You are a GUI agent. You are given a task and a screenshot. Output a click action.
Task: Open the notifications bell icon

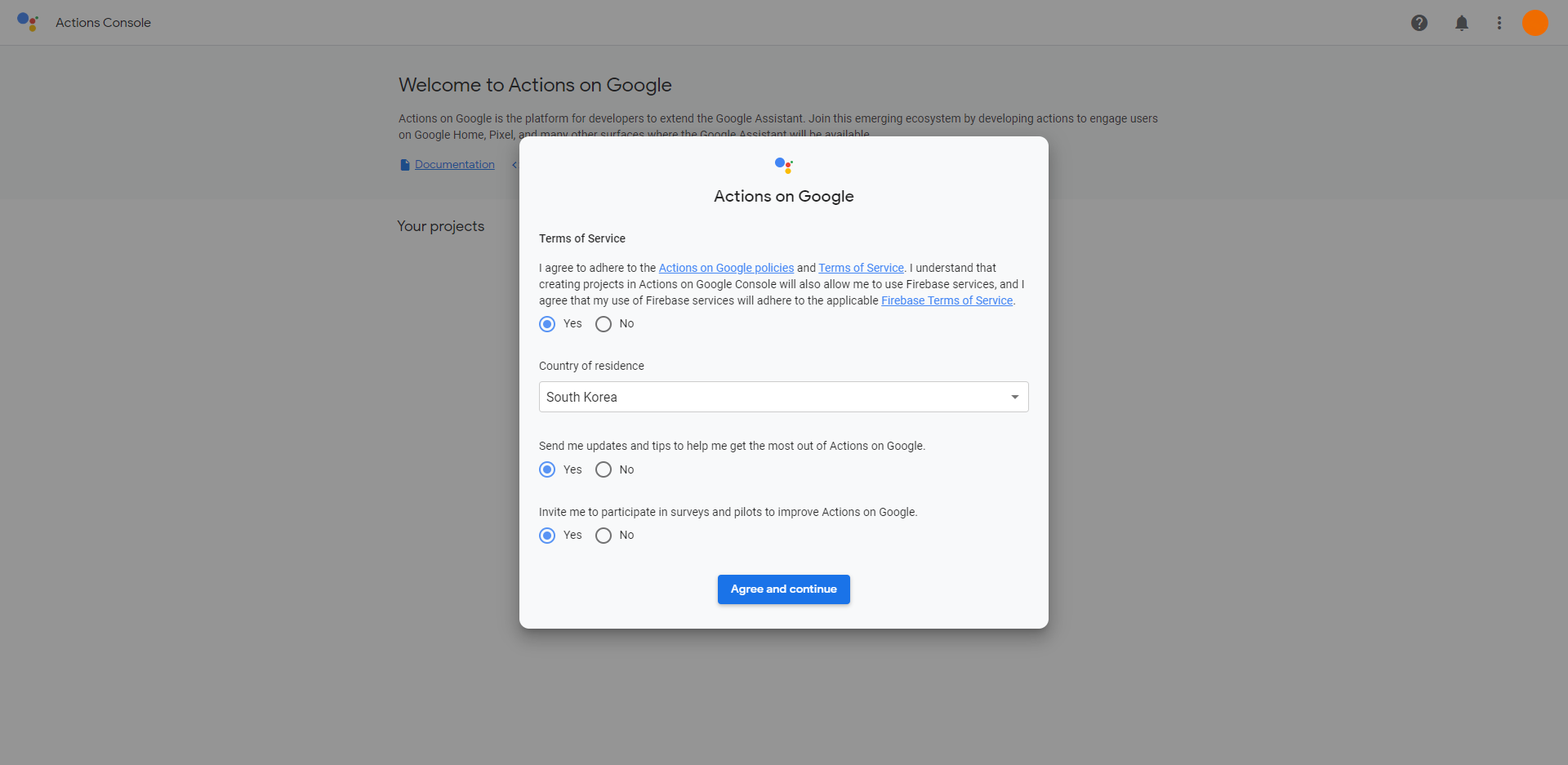tap(1462, 23)
